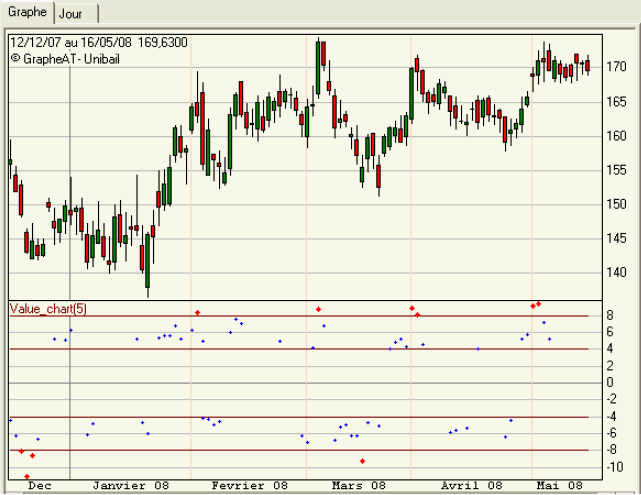The height and width of the screenshot is (495, 641).
Task: Click the Fevrier 08 month label
Action: tap(249, 486)
